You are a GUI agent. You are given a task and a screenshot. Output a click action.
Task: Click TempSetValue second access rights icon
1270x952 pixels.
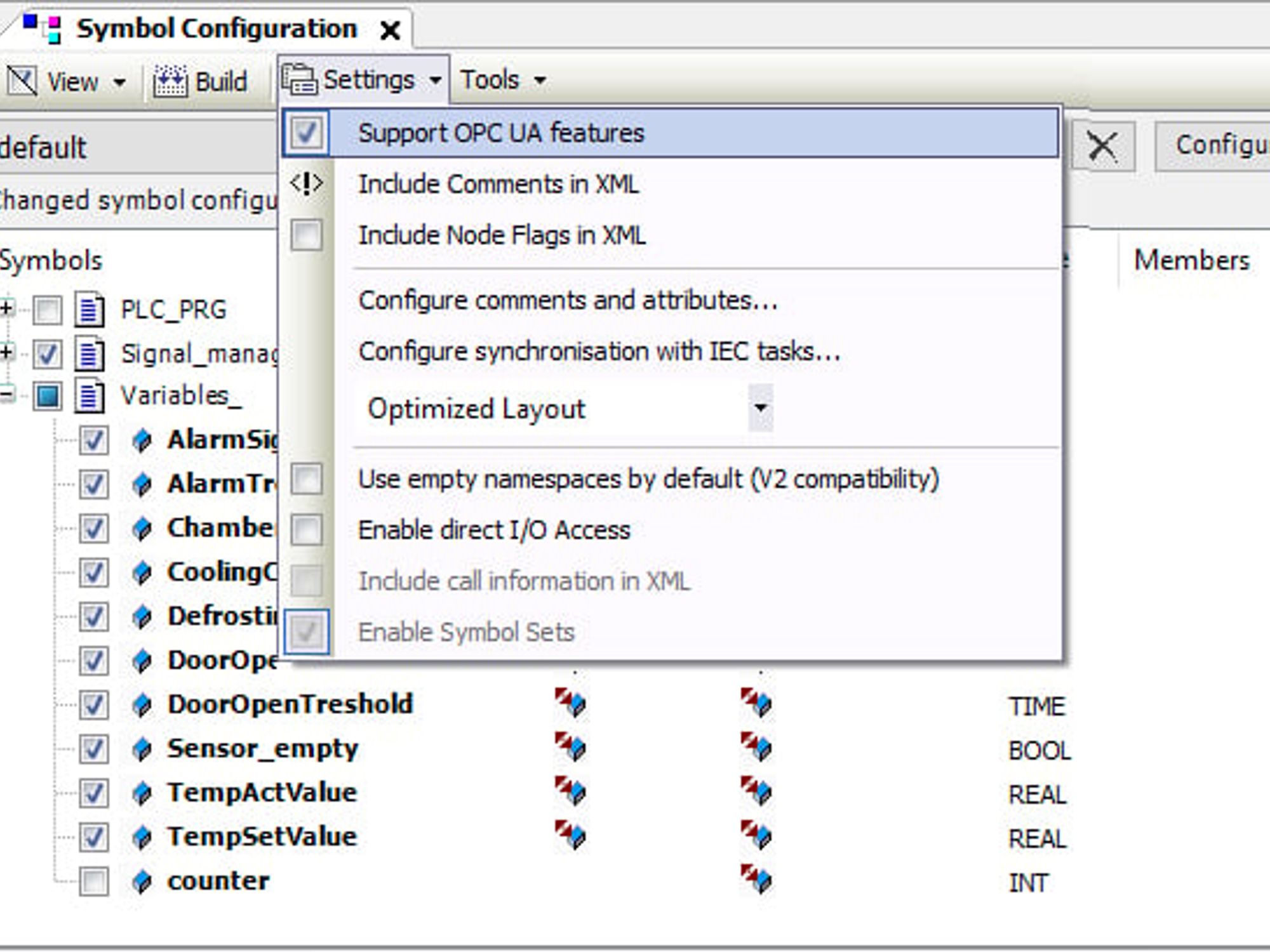[x=756, y=835]
